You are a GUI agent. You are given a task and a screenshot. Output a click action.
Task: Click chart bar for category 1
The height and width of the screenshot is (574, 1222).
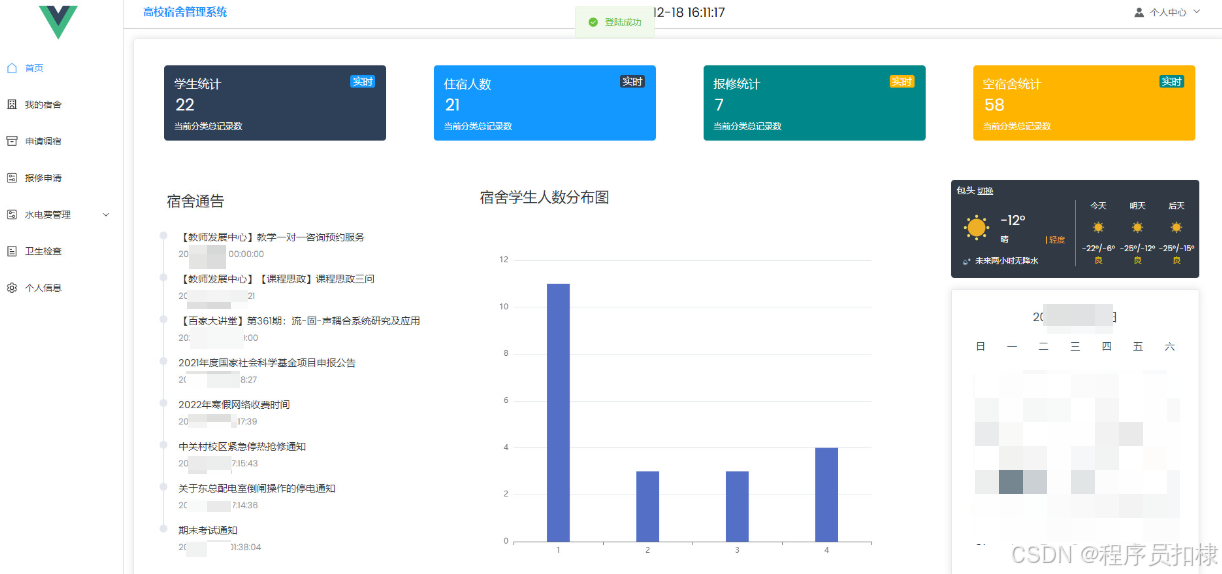point(558,413)
